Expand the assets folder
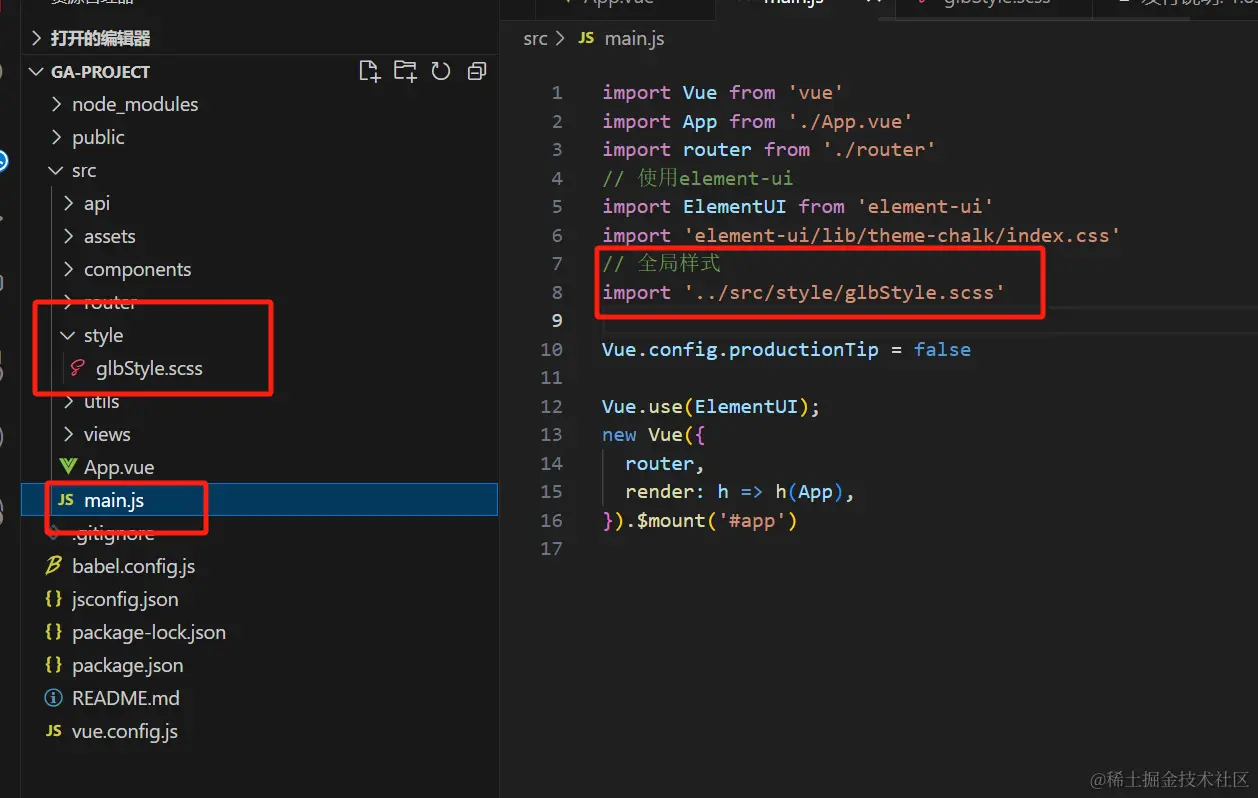The image size is (1258, 798). pyautogui.click(x=68, y=236)
